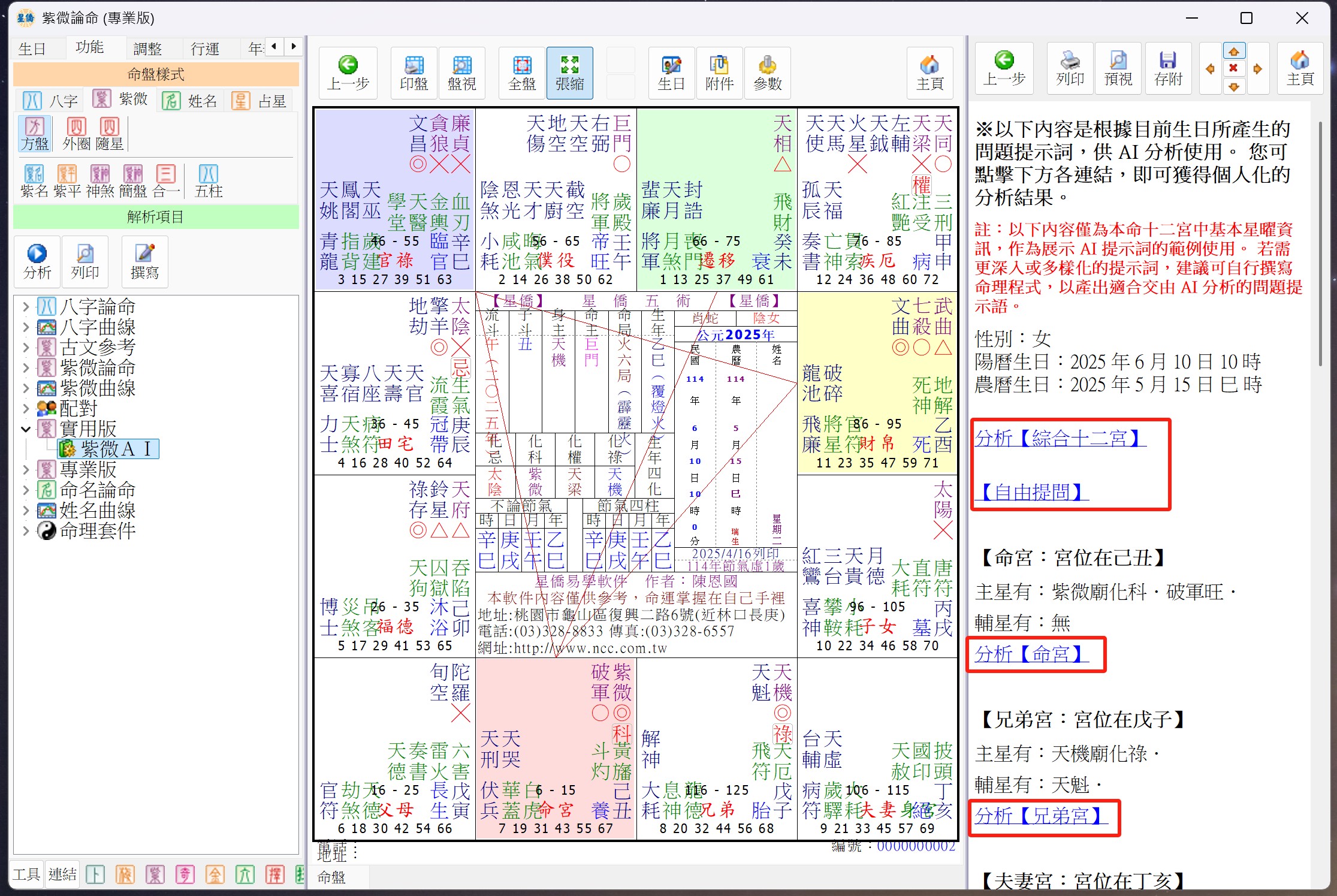Open the 姓名 chart style tab

pyautogui.click(x=191, y=101)
